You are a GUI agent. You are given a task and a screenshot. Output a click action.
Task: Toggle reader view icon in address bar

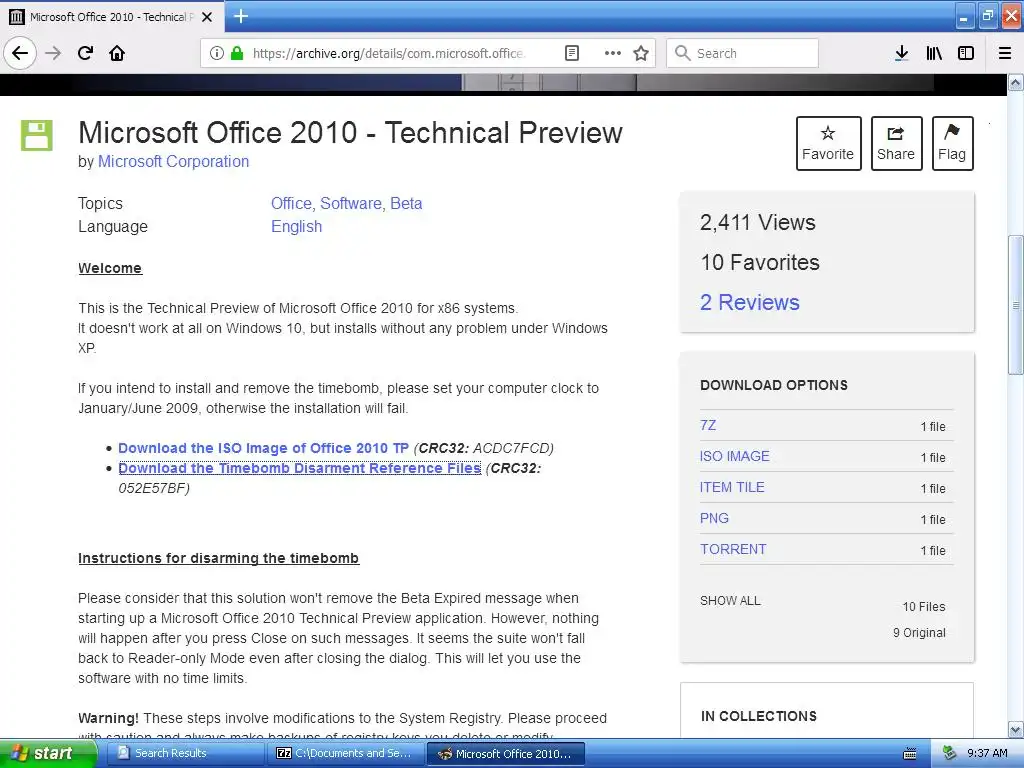pyautogui.click(x=571, y=53)
